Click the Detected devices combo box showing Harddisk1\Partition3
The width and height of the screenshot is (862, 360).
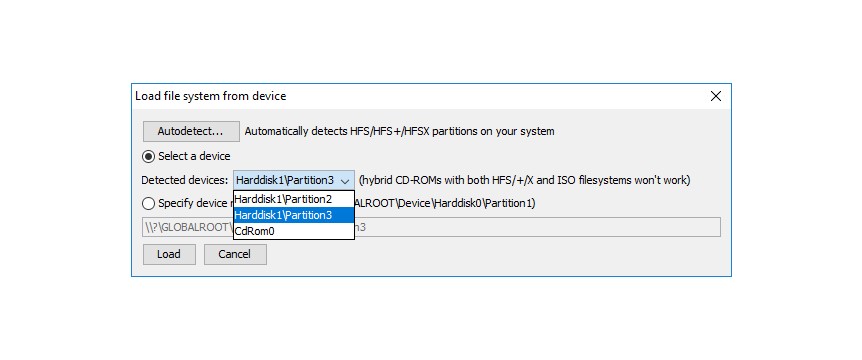(294, 180)
